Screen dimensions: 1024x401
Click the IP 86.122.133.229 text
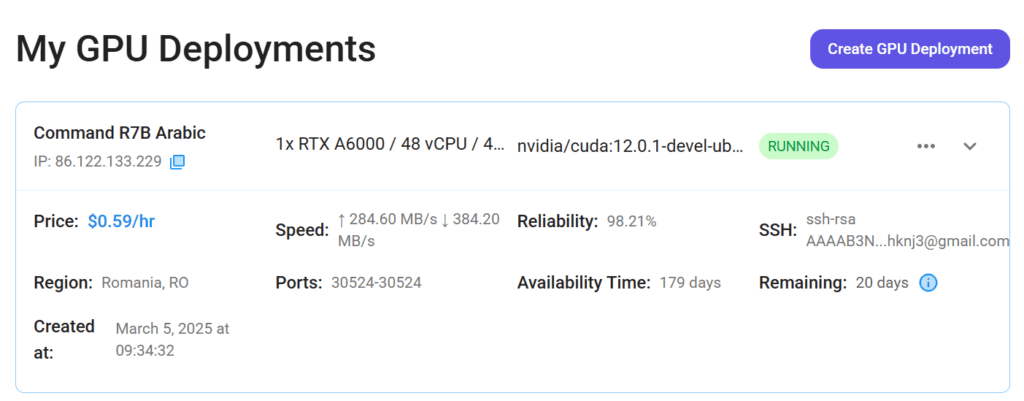[98, 162]
